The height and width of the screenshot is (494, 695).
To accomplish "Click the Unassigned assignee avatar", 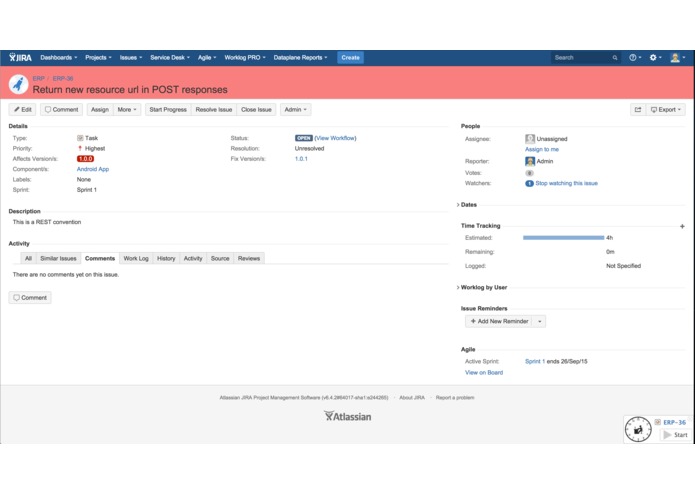I will pos(530,139).
